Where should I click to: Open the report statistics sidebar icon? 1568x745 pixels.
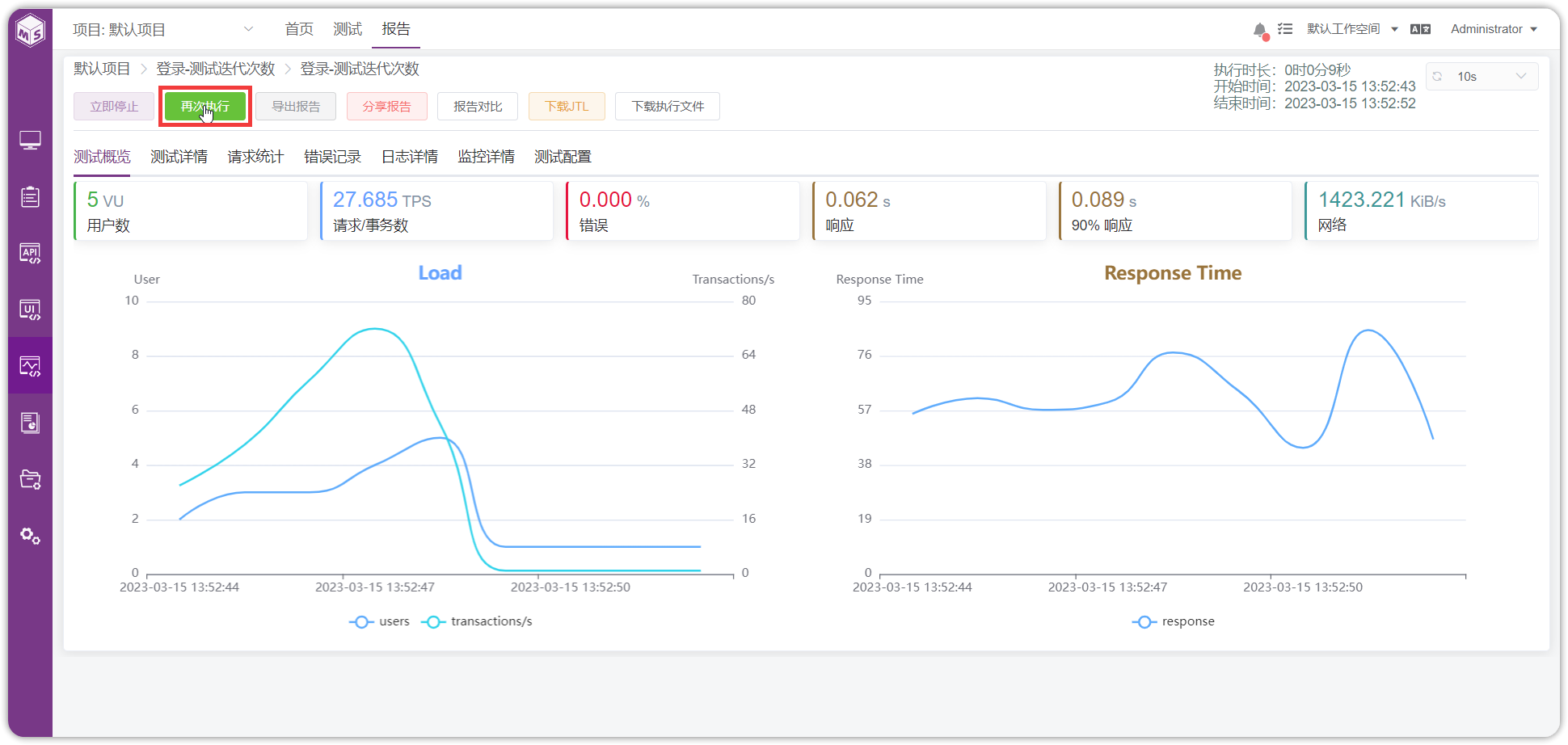[x=31, y=423]
